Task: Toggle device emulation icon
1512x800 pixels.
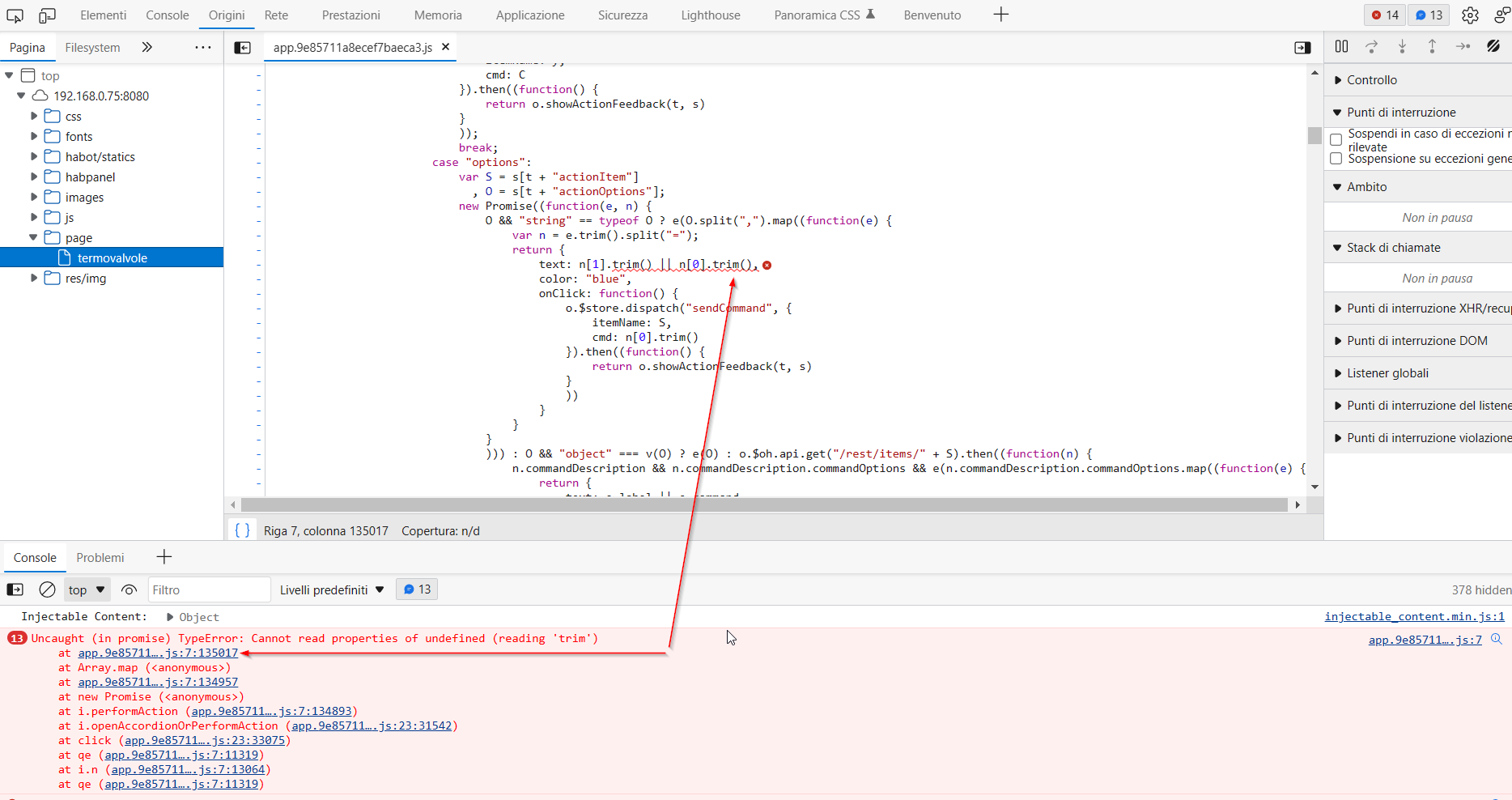Action: tap(48, 15)
